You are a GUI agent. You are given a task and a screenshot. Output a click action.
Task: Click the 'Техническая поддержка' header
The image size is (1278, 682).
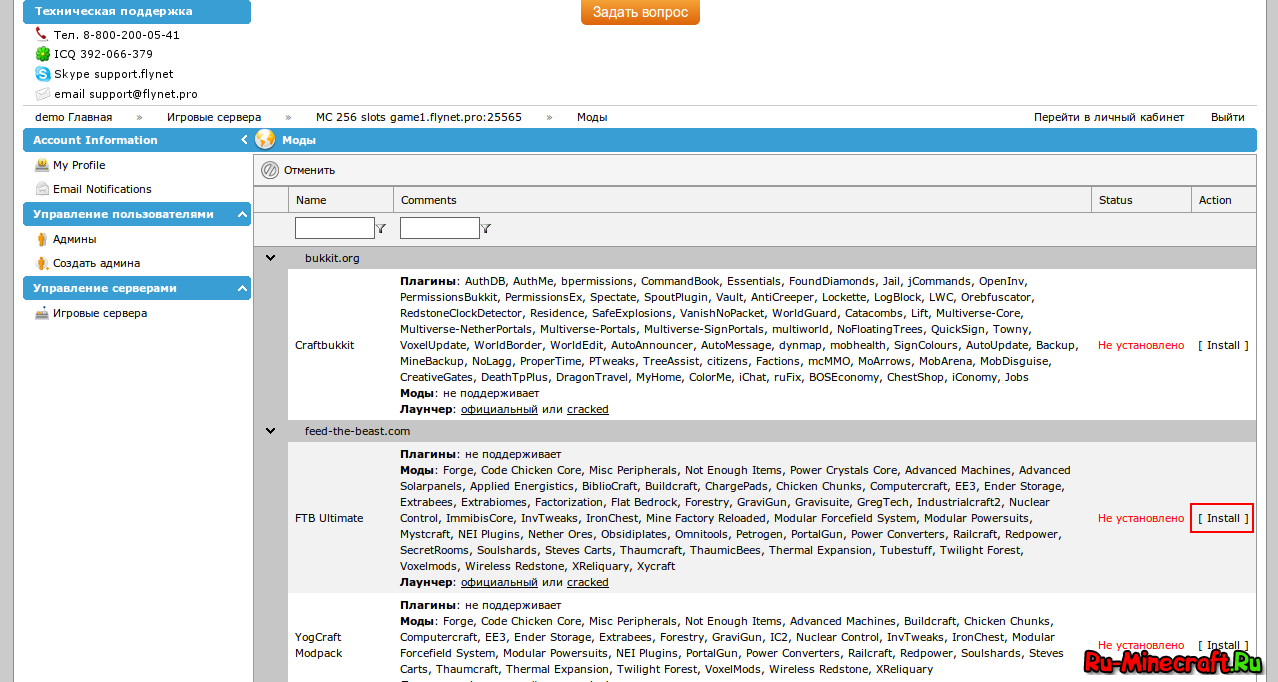(x=138, y=12)
